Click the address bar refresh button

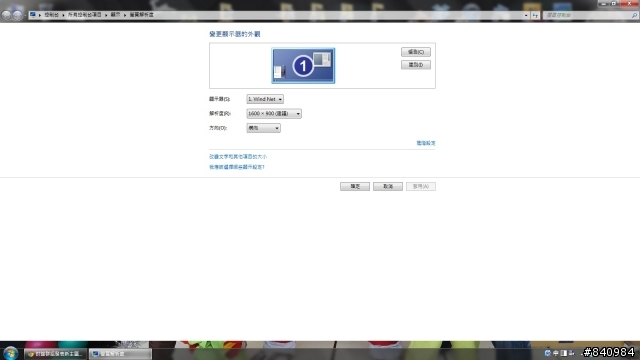[535, 15]
